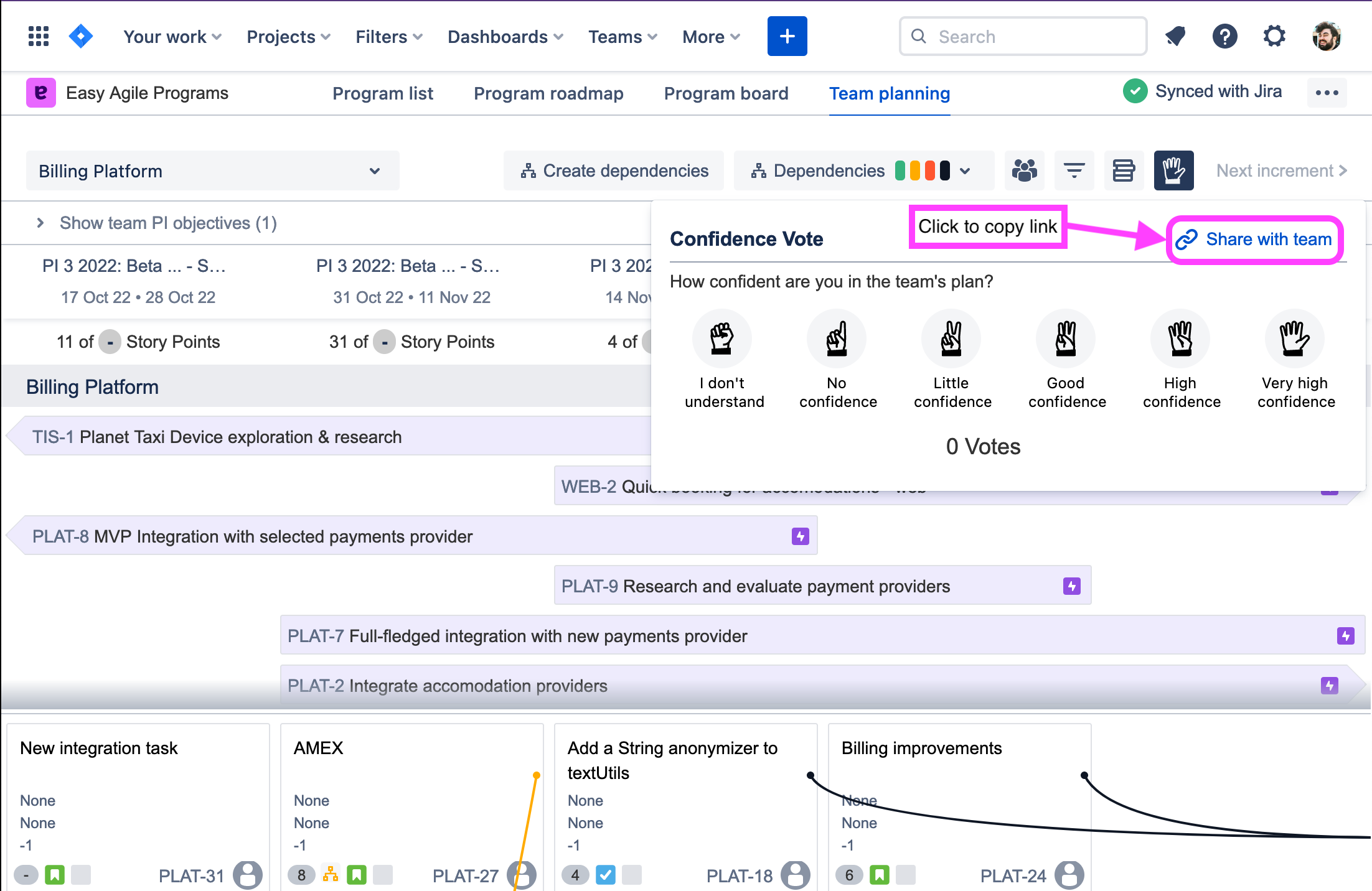Open the notifications bell icon
1372x891 pixels.
[x=1175, y=36]
